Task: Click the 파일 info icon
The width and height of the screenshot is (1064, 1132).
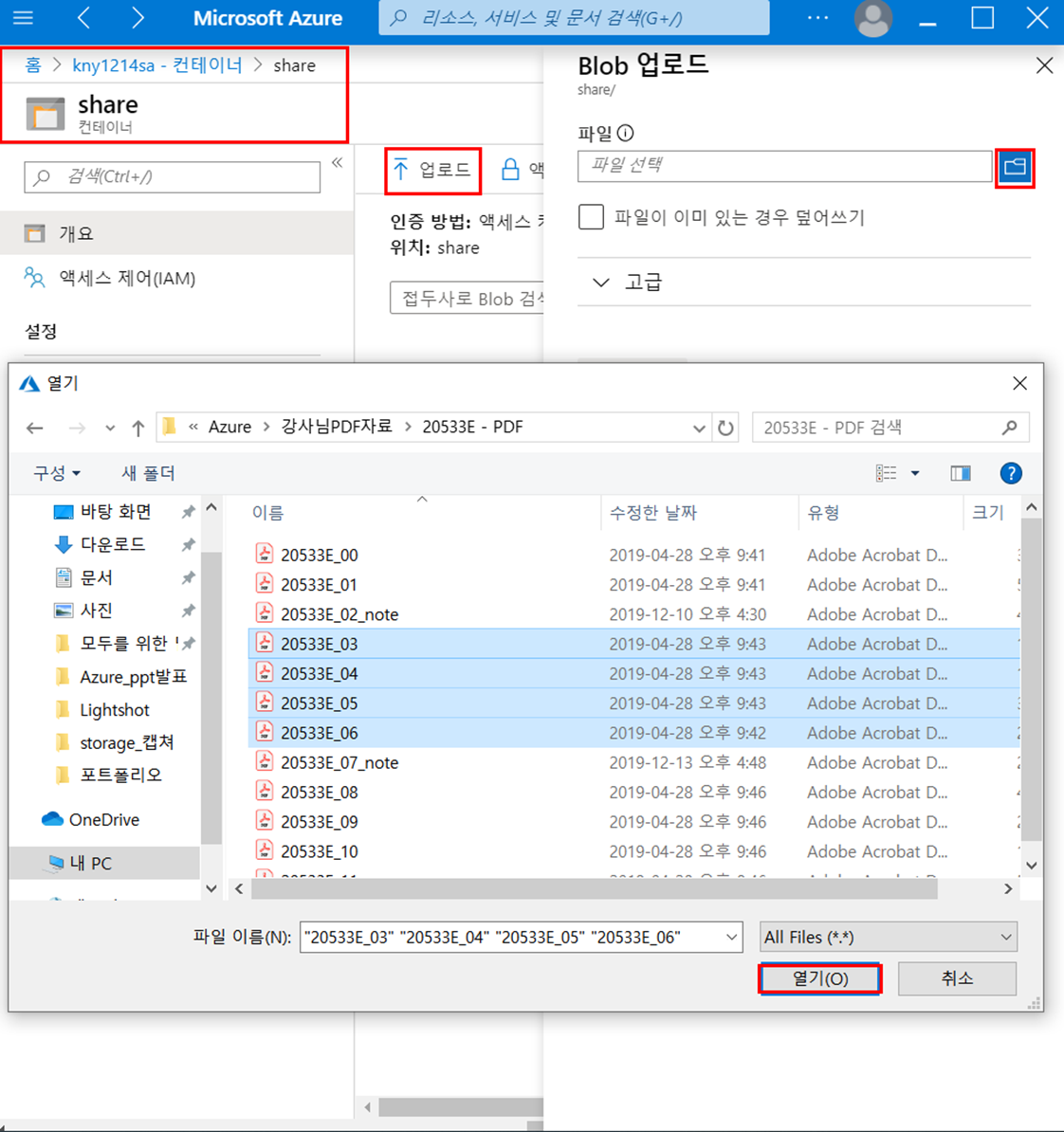Action: [x=626, y=133]
